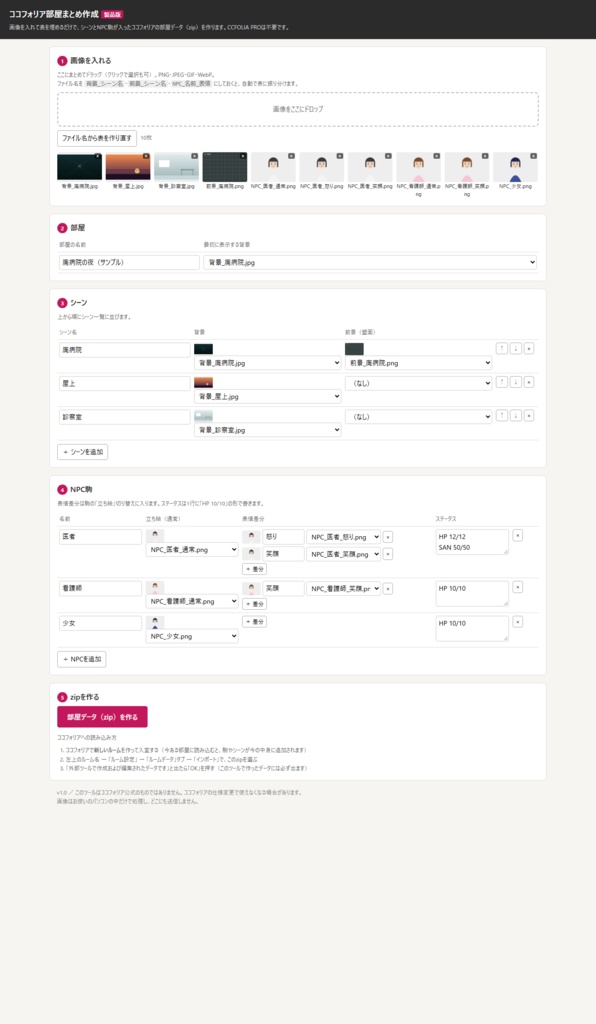Move the 診察室 scene down

[x=516, y=415]
